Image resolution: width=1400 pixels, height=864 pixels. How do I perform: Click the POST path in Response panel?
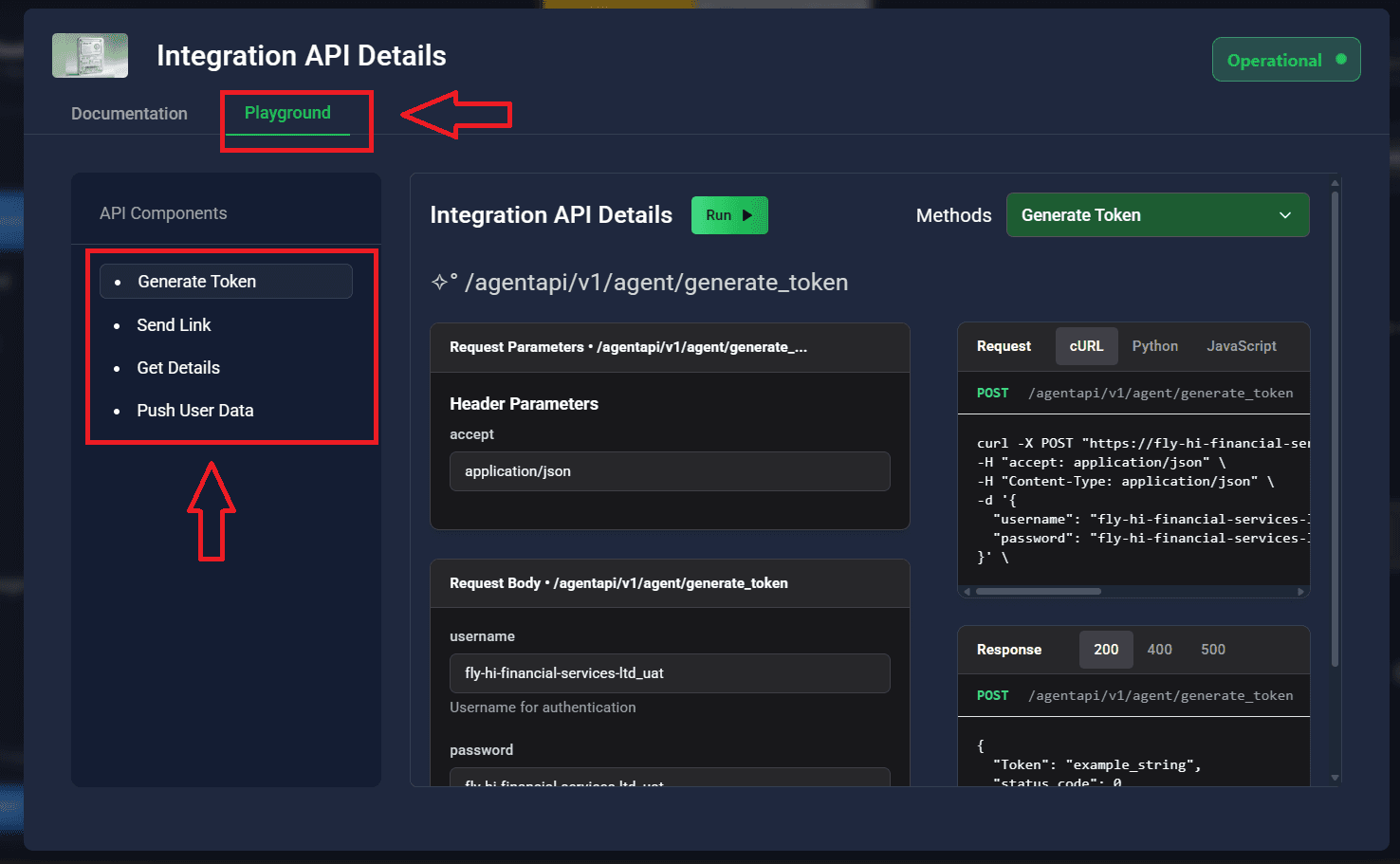[x=1161, y=695]
